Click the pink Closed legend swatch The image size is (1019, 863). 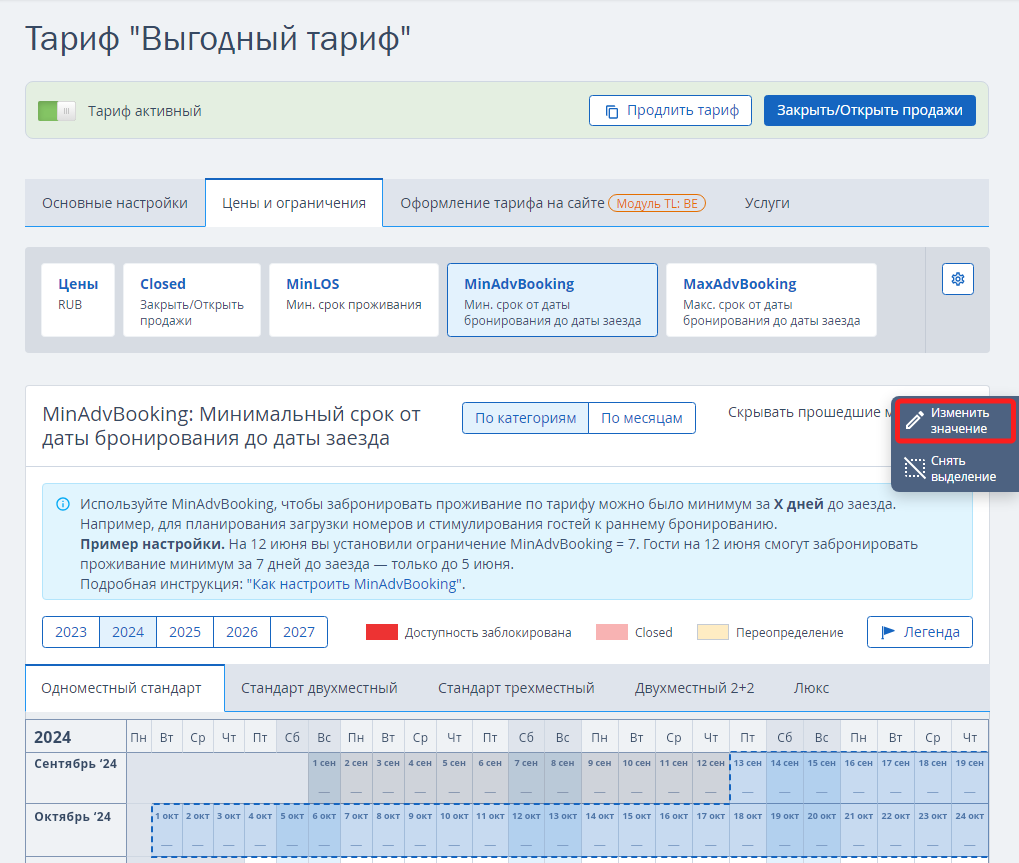[612, 632]
